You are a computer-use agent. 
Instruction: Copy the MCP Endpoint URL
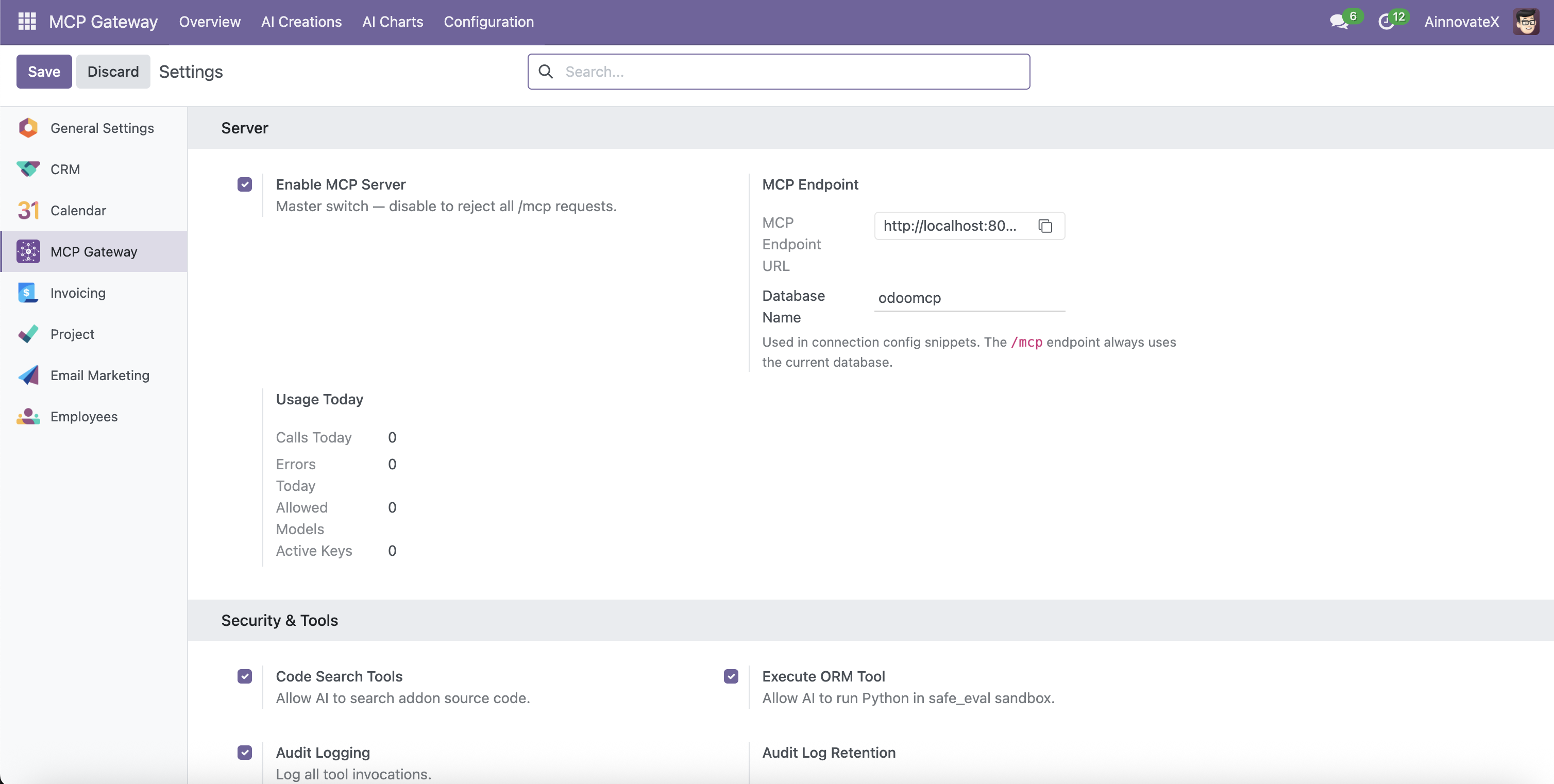tap(1045, 226)
